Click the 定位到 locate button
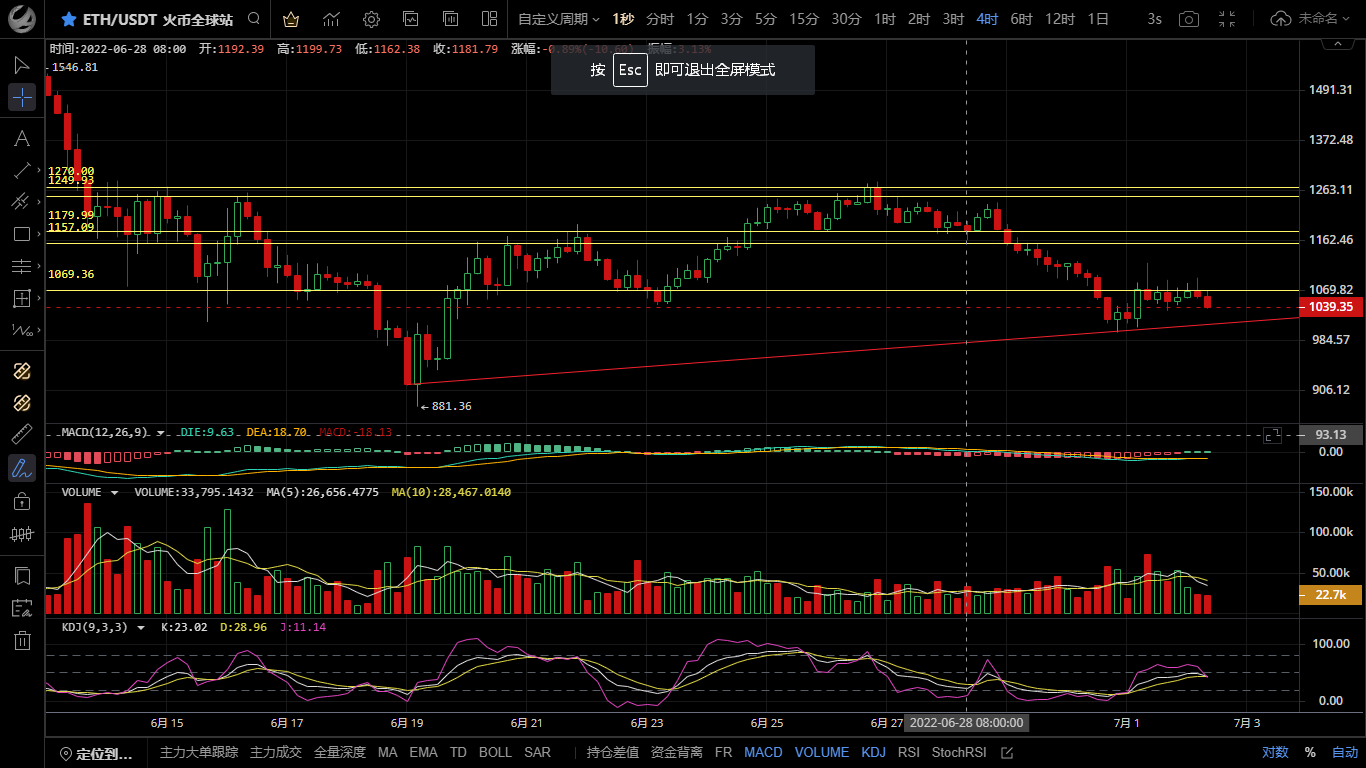Viewport: 1366px width, 768px height. 96,753
